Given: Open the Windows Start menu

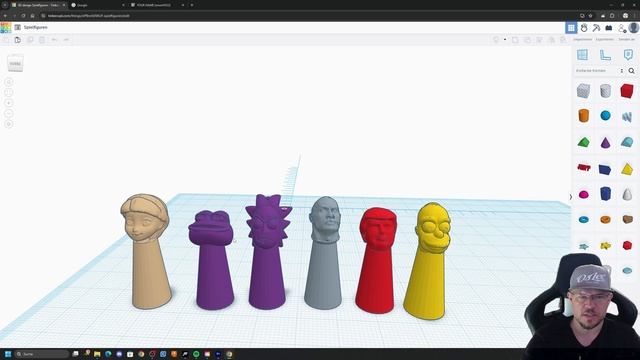Looking at the screenshot, I should coord(8,354).
